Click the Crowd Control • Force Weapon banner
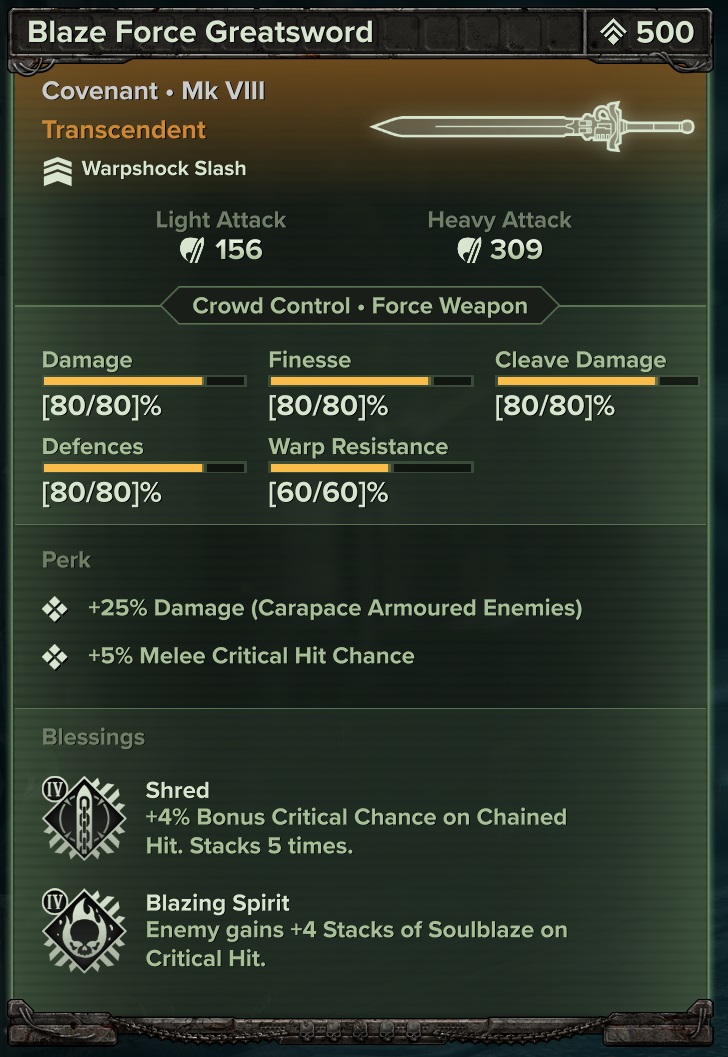 tap(360, 306)
